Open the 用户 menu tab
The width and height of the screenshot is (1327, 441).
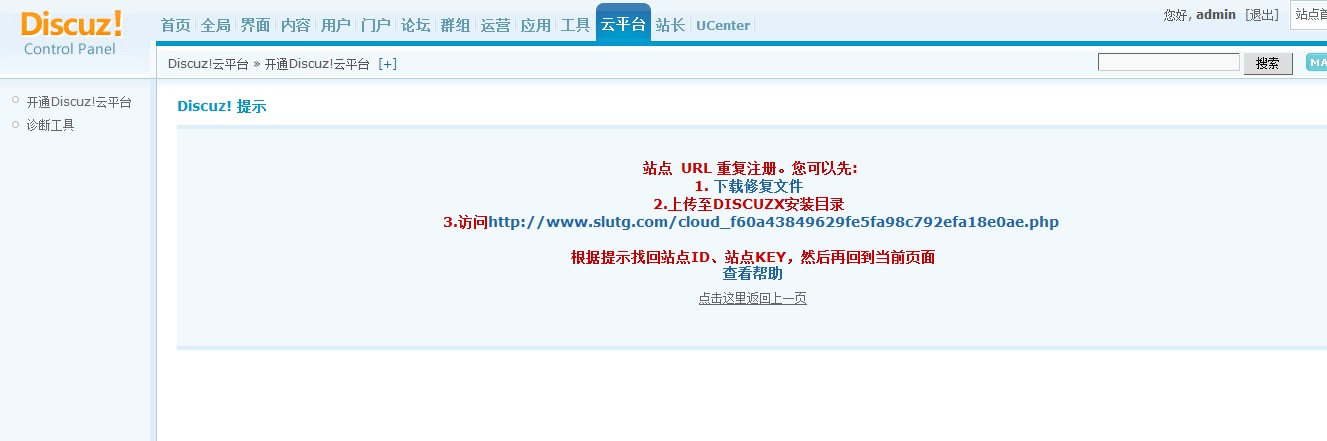point(335,25)
